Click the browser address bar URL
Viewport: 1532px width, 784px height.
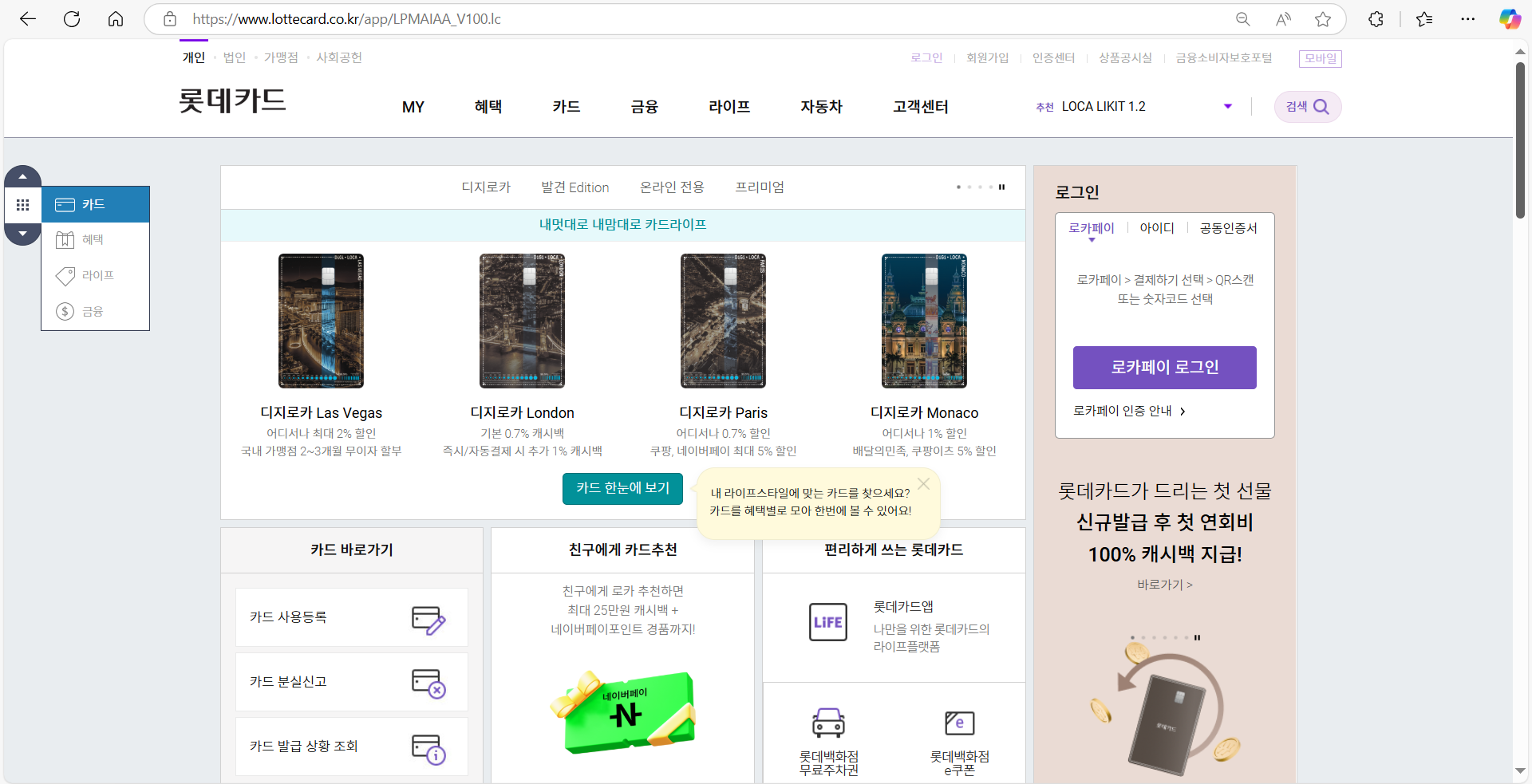tap(347, 19)
